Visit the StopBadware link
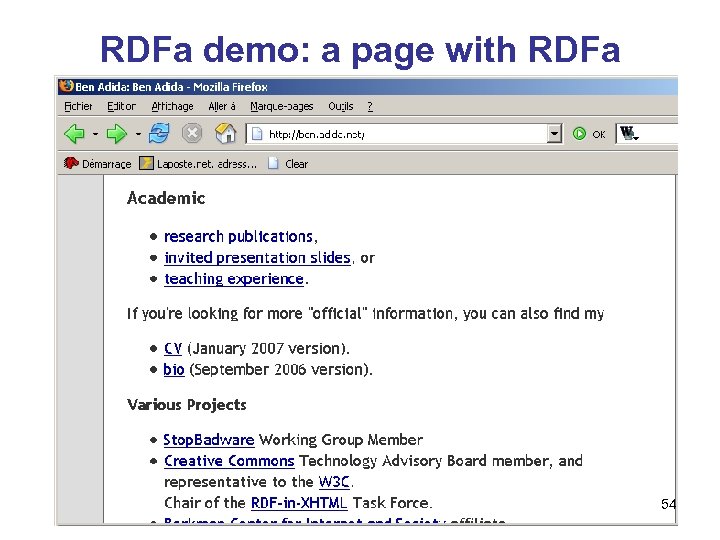 [x=209, y=440]
